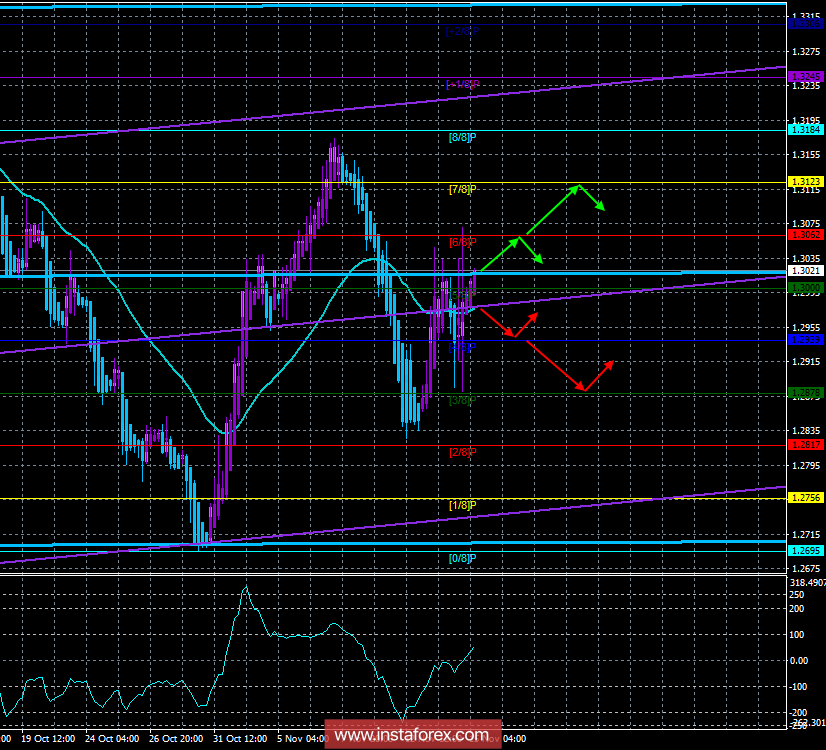Click the [+2/8]P Murray level label

point(463,32)
